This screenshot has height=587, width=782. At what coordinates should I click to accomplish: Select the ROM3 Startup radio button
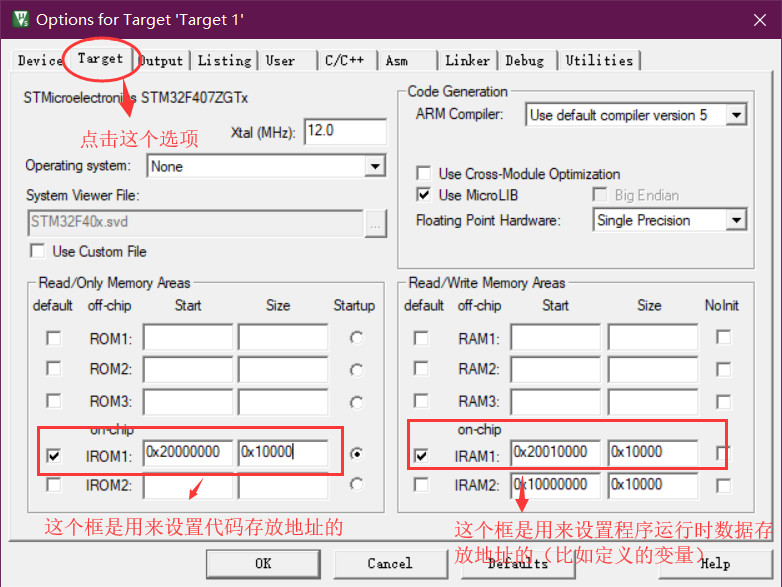pyautogui.click(x=356, y=402)
